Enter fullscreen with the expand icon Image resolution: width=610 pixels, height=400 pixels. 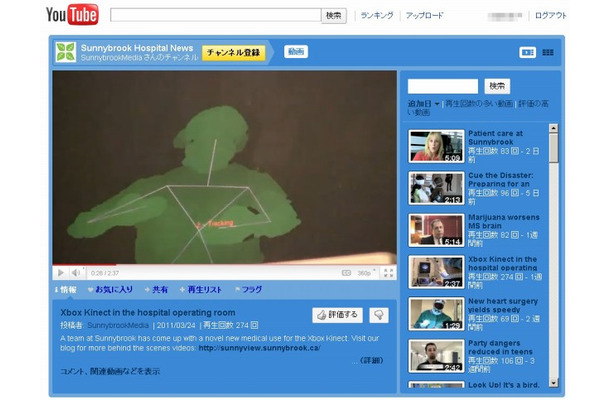(388, 273)
